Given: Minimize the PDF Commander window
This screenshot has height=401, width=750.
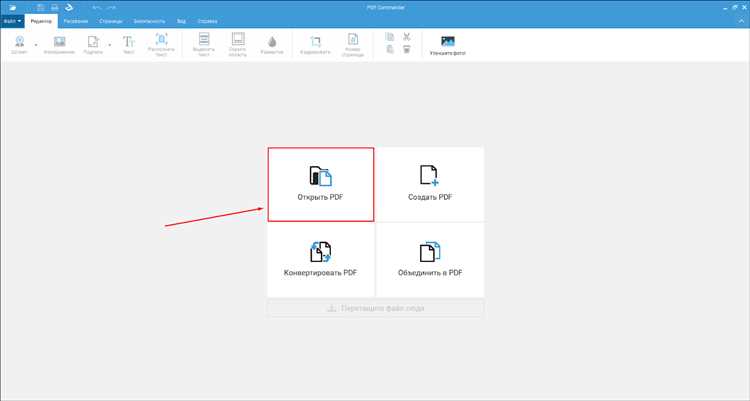Looking at the screenshot, I should [725, 7].
